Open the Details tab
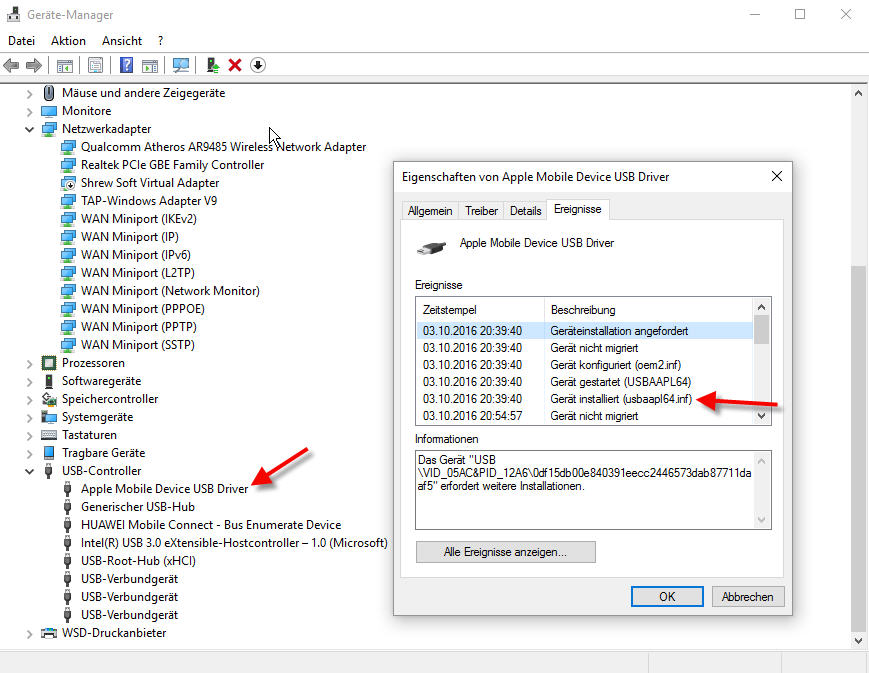The width and height of the screenshot is (869, 673). tap(525, 211)
